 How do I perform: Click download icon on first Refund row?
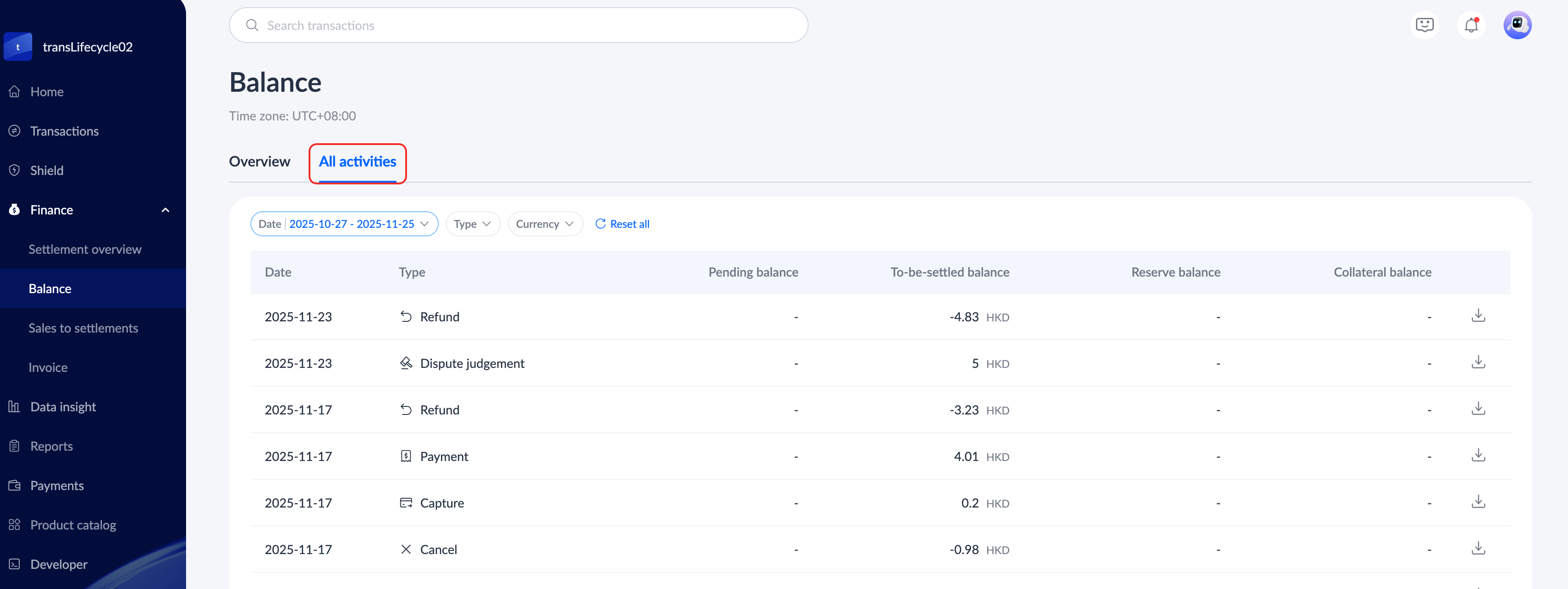point(1478,316)
